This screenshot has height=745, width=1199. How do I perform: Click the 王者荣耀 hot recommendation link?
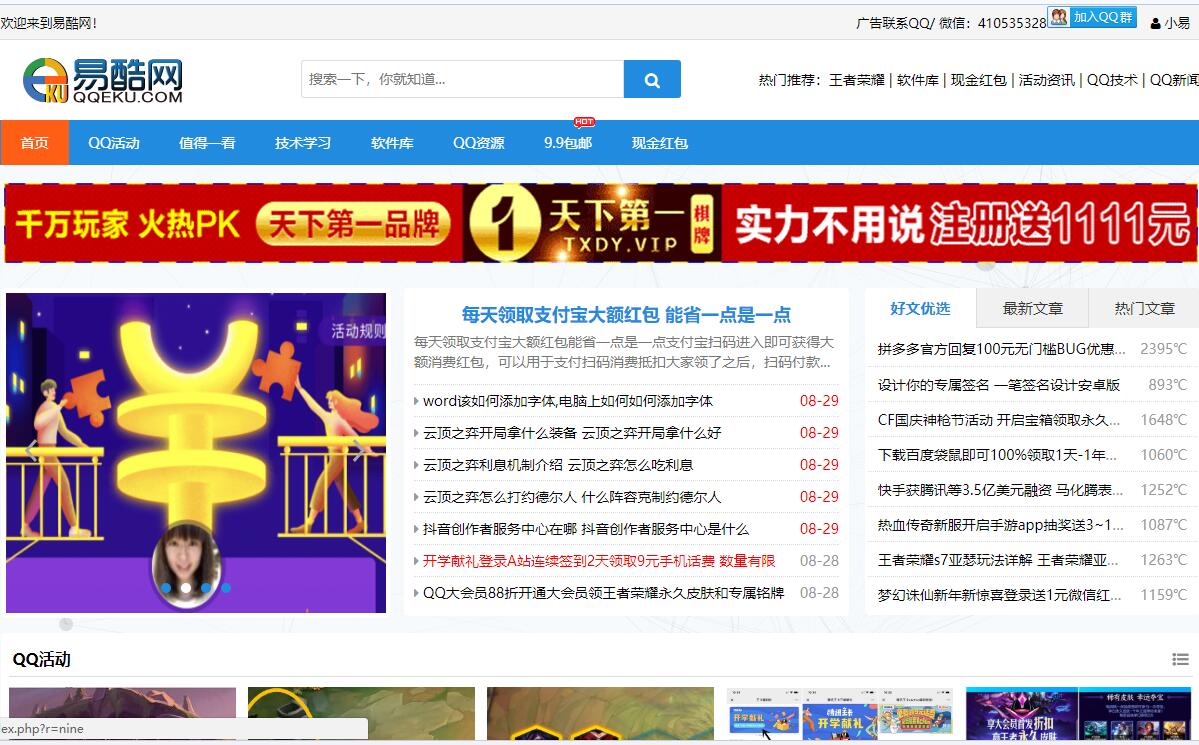click(x=856, y=80)
